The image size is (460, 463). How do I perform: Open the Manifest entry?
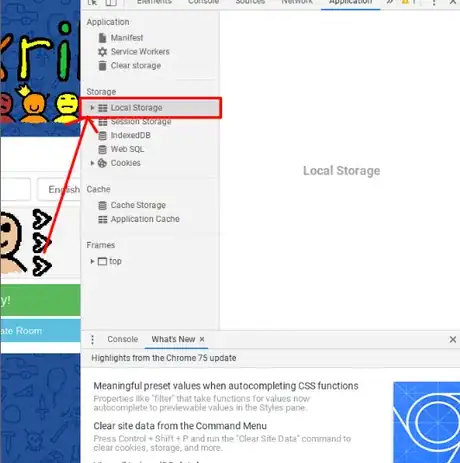[127, 38]
